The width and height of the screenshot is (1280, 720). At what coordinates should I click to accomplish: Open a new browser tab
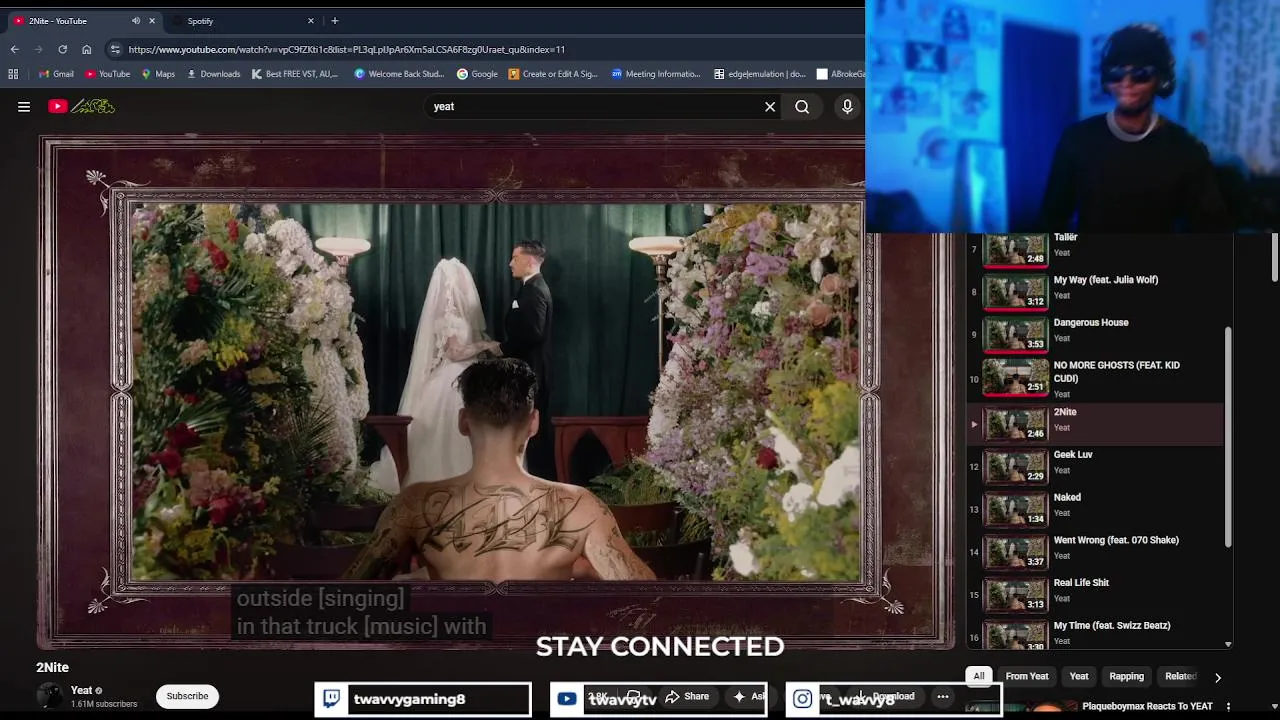(x=335, y=21)
